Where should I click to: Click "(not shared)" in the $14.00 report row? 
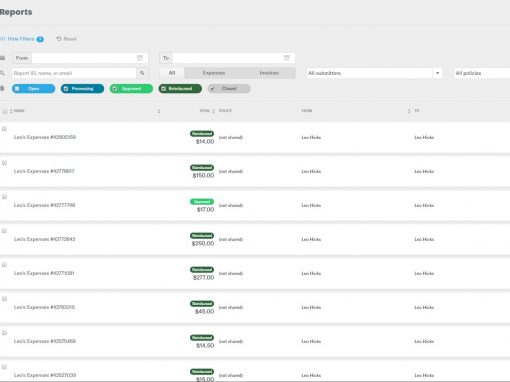[231, 137]
